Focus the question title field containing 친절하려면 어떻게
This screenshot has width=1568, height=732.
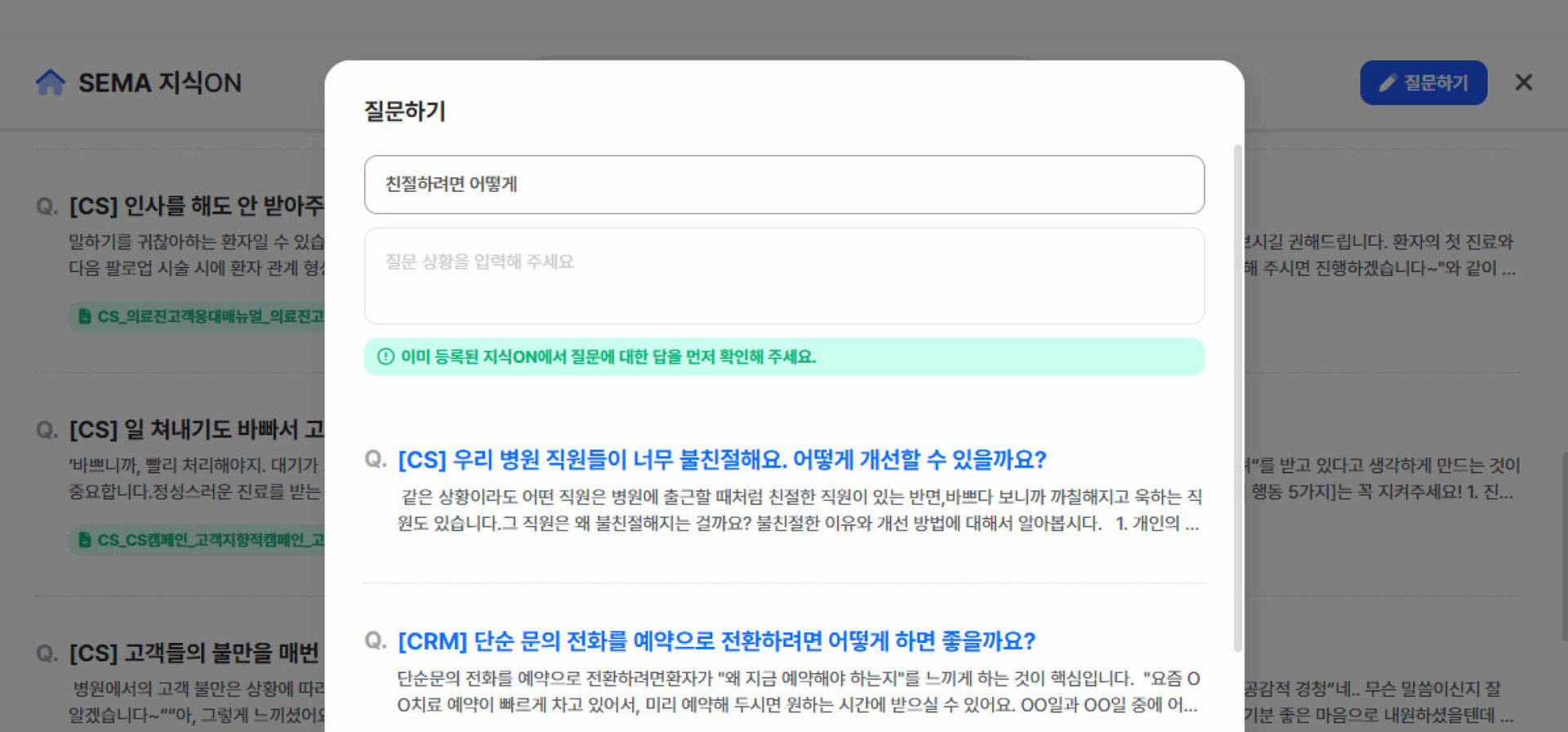tap(784, 185)
